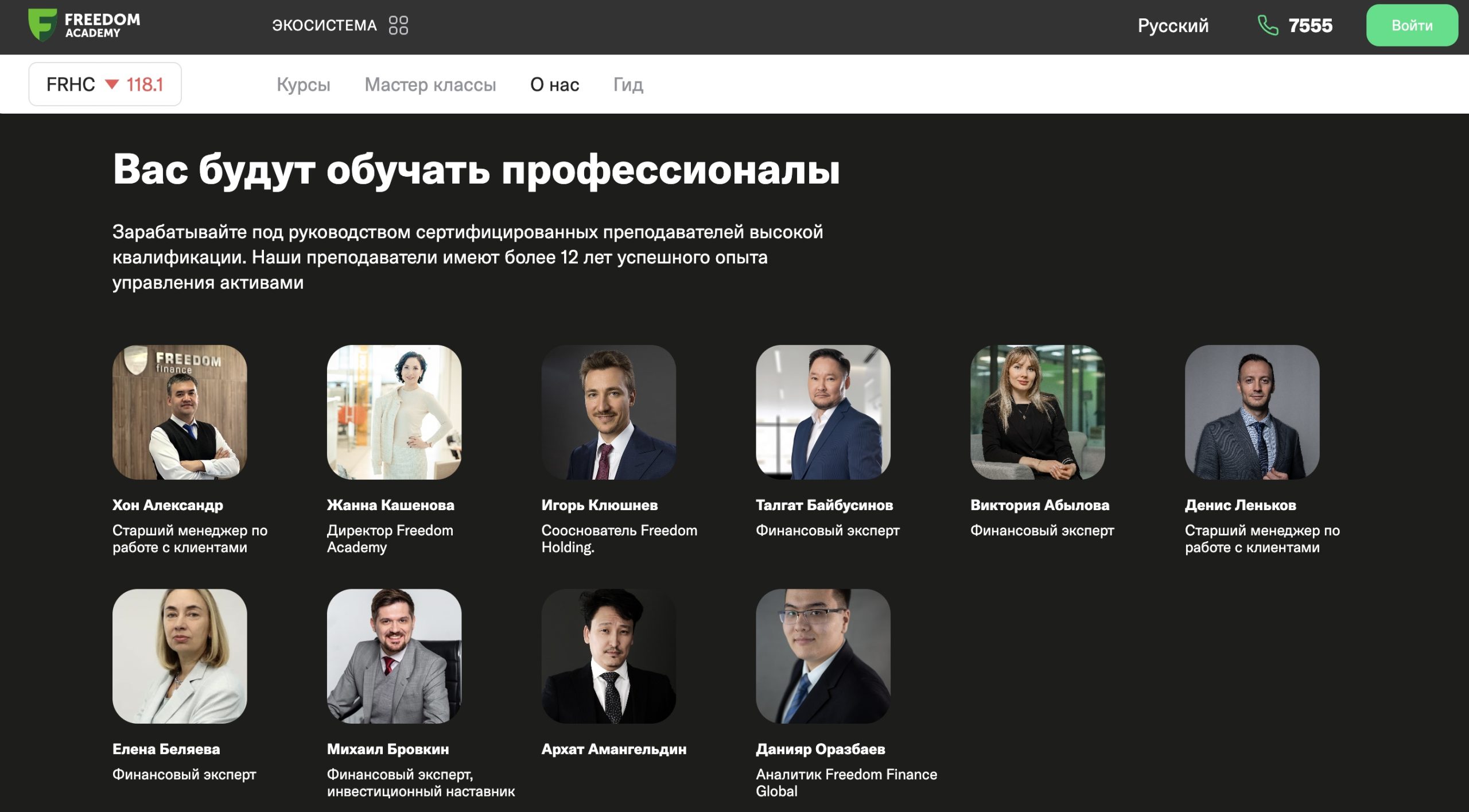The height and width of the screenshot is (812, 1469).
Task: Open Игорь Клюшнев's photo
Action: coord(609,412)
